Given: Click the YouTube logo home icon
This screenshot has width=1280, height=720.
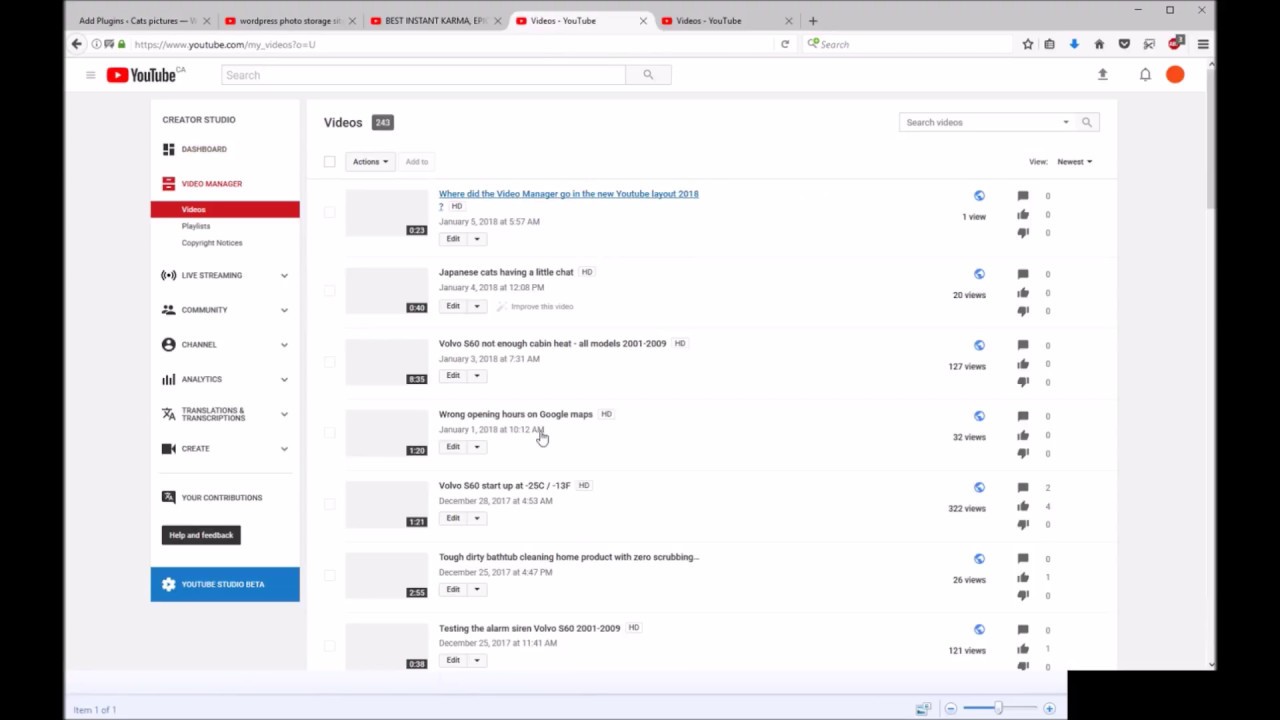Looking at the screenshot, I should tap(142, 75).
